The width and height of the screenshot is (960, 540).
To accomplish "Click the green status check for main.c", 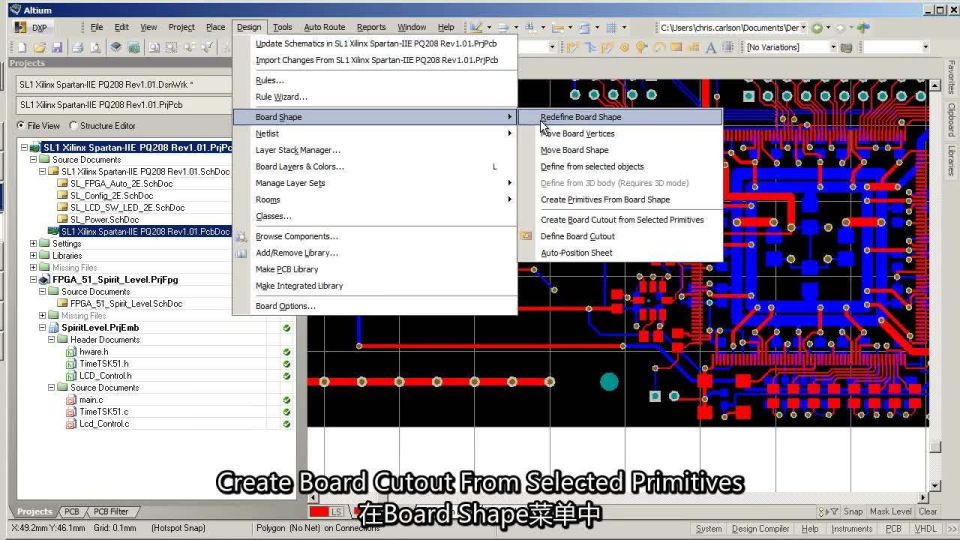I will pyautogui.click(x=287, y=400).
